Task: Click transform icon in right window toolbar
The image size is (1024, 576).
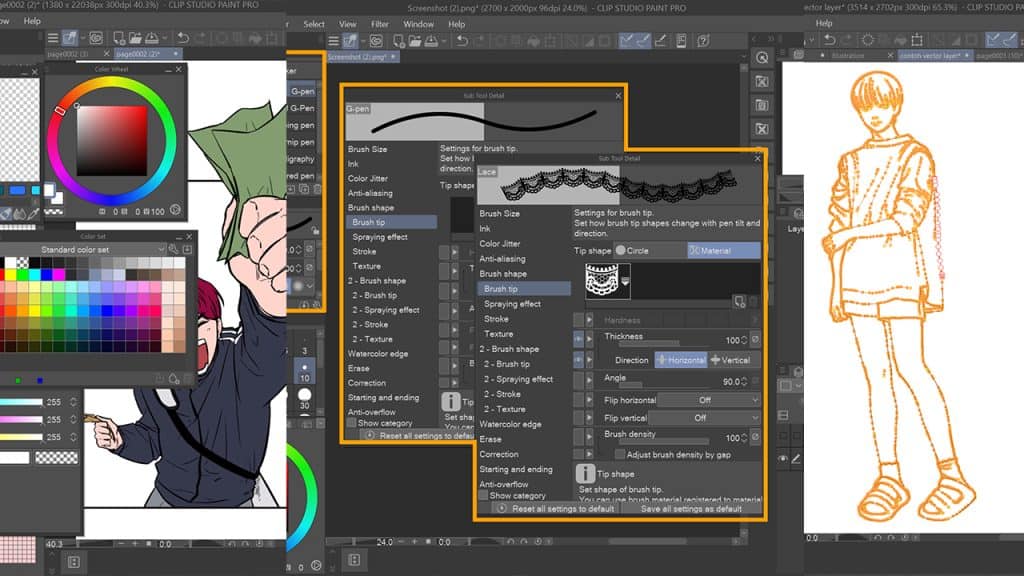Action: 917,40
